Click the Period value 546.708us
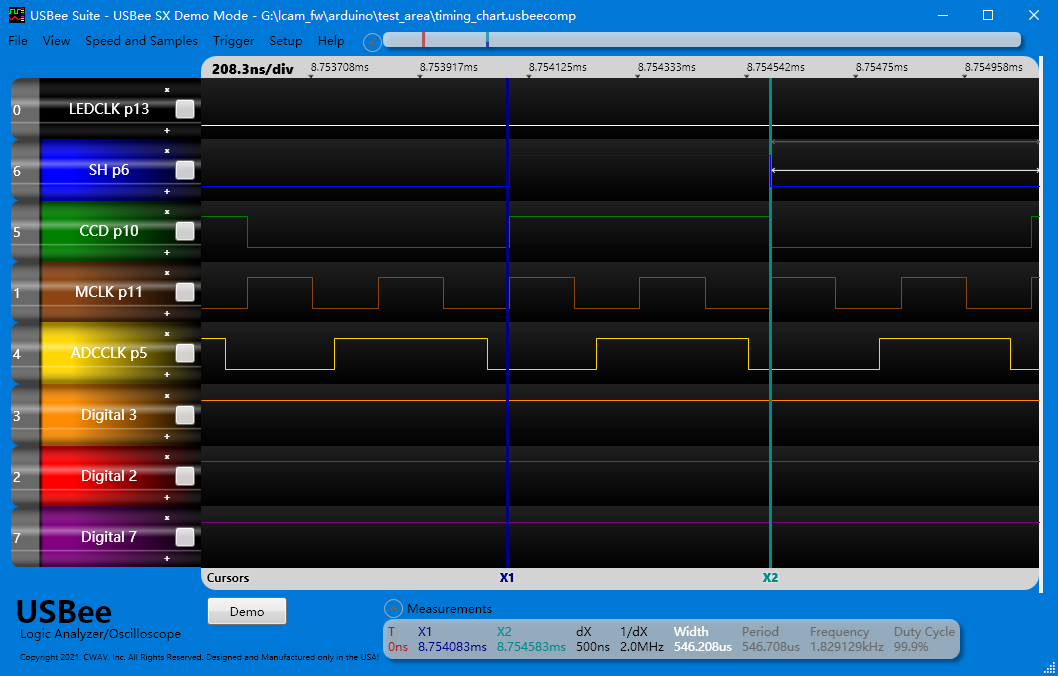 click(771, 647)
